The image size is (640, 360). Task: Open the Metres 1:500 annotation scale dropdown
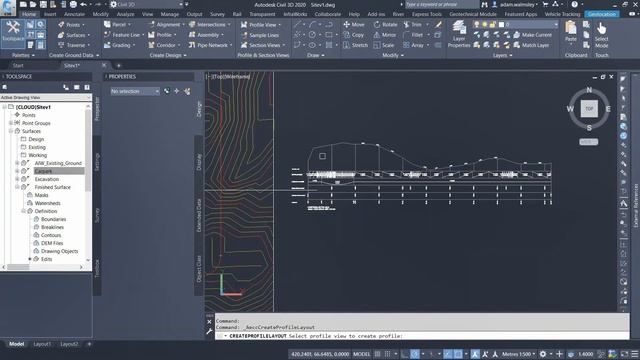(x=518, y=354)
